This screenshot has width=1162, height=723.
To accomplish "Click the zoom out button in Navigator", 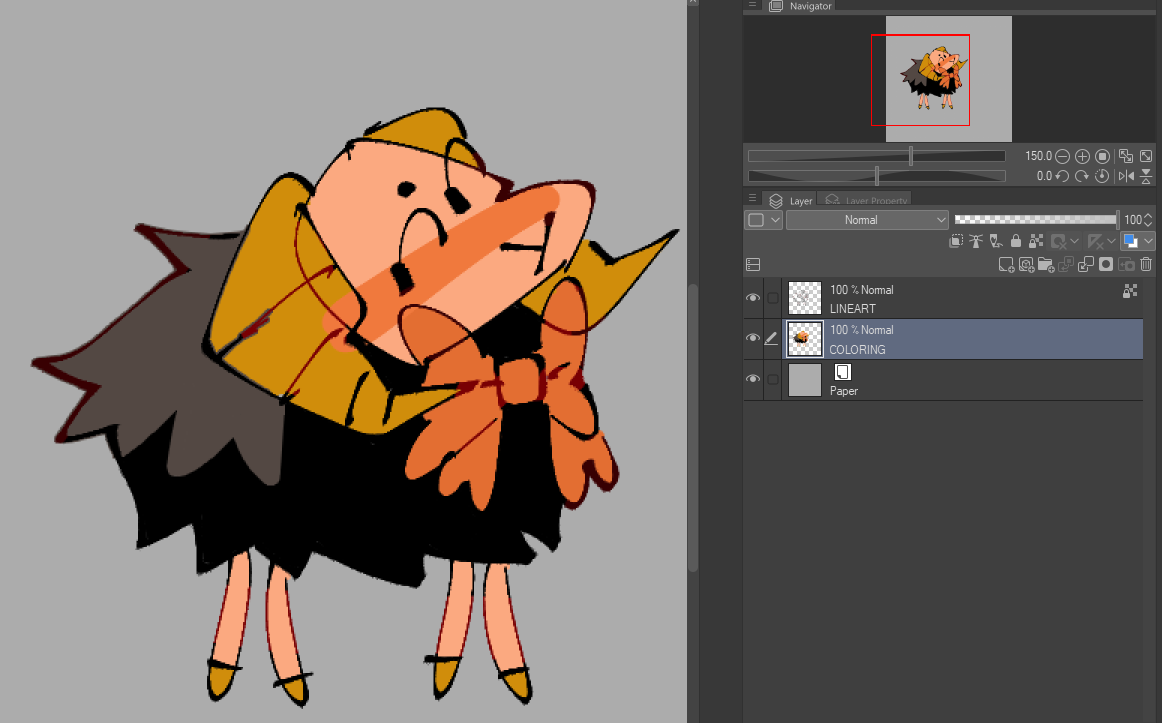I will pyautogui.click(x=1062, y=157).
